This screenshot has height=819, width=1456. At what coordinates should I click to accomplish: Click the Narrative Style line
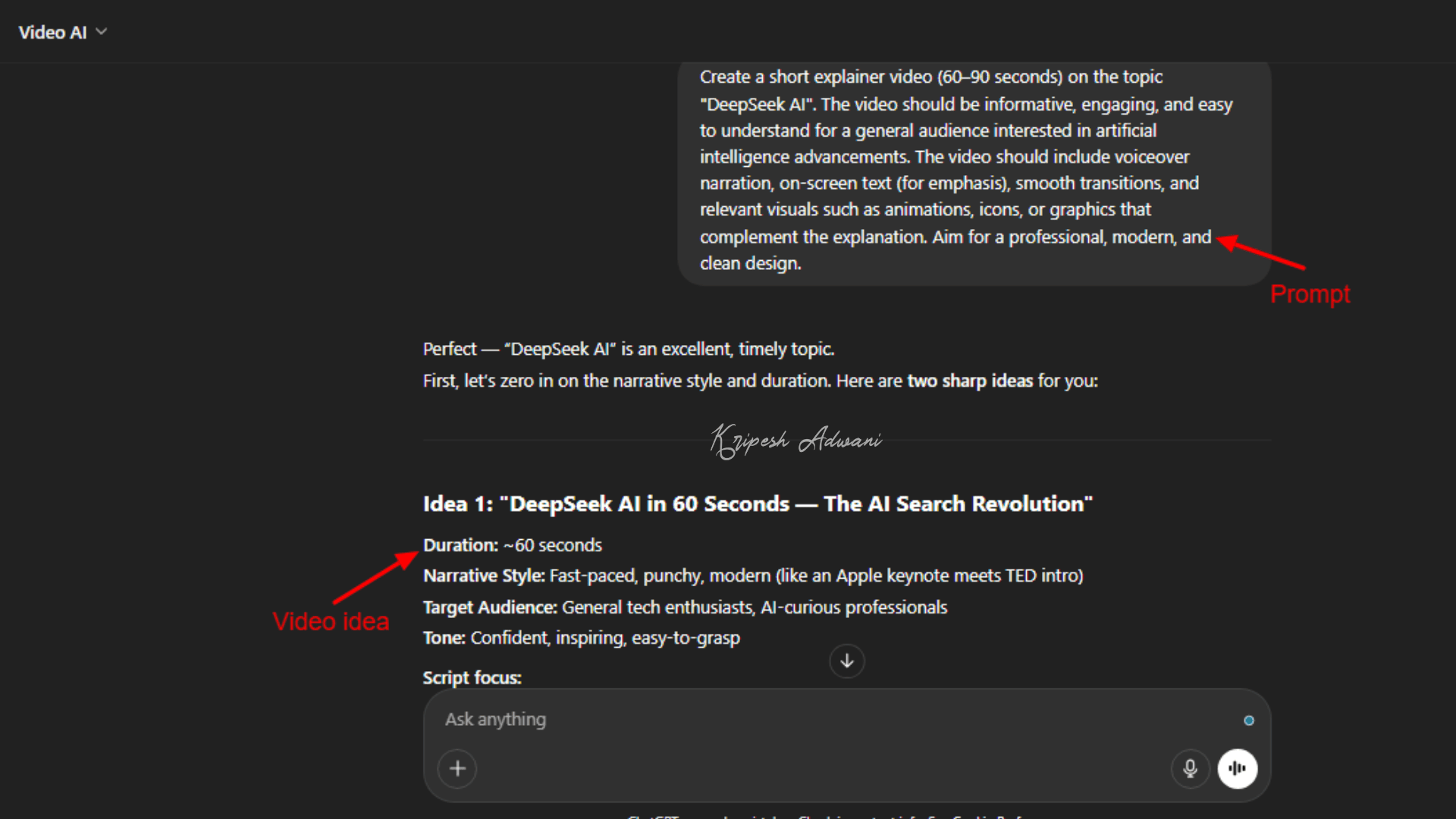(x=752, y=576)
